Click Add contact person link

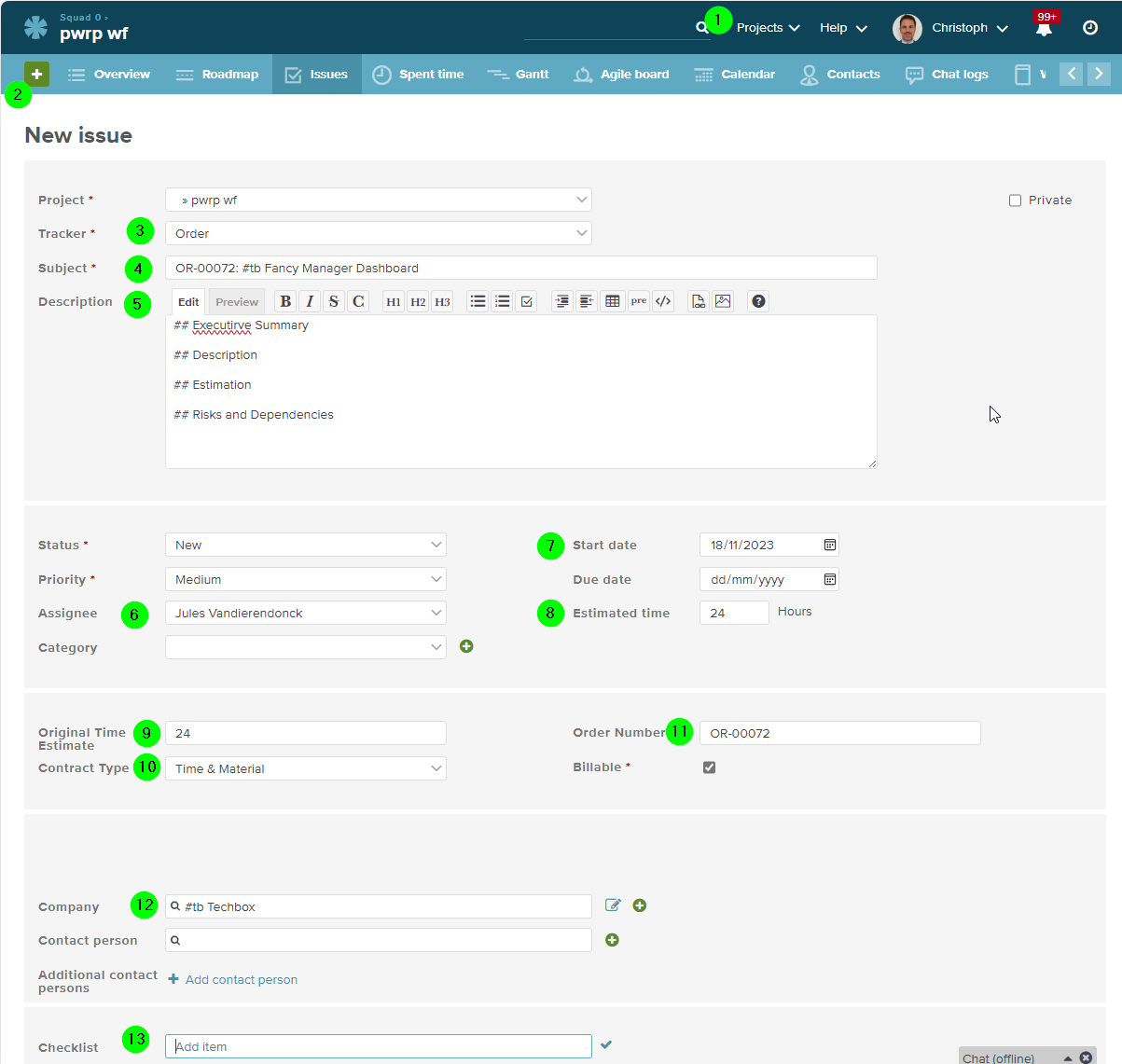tap(232, 979)
